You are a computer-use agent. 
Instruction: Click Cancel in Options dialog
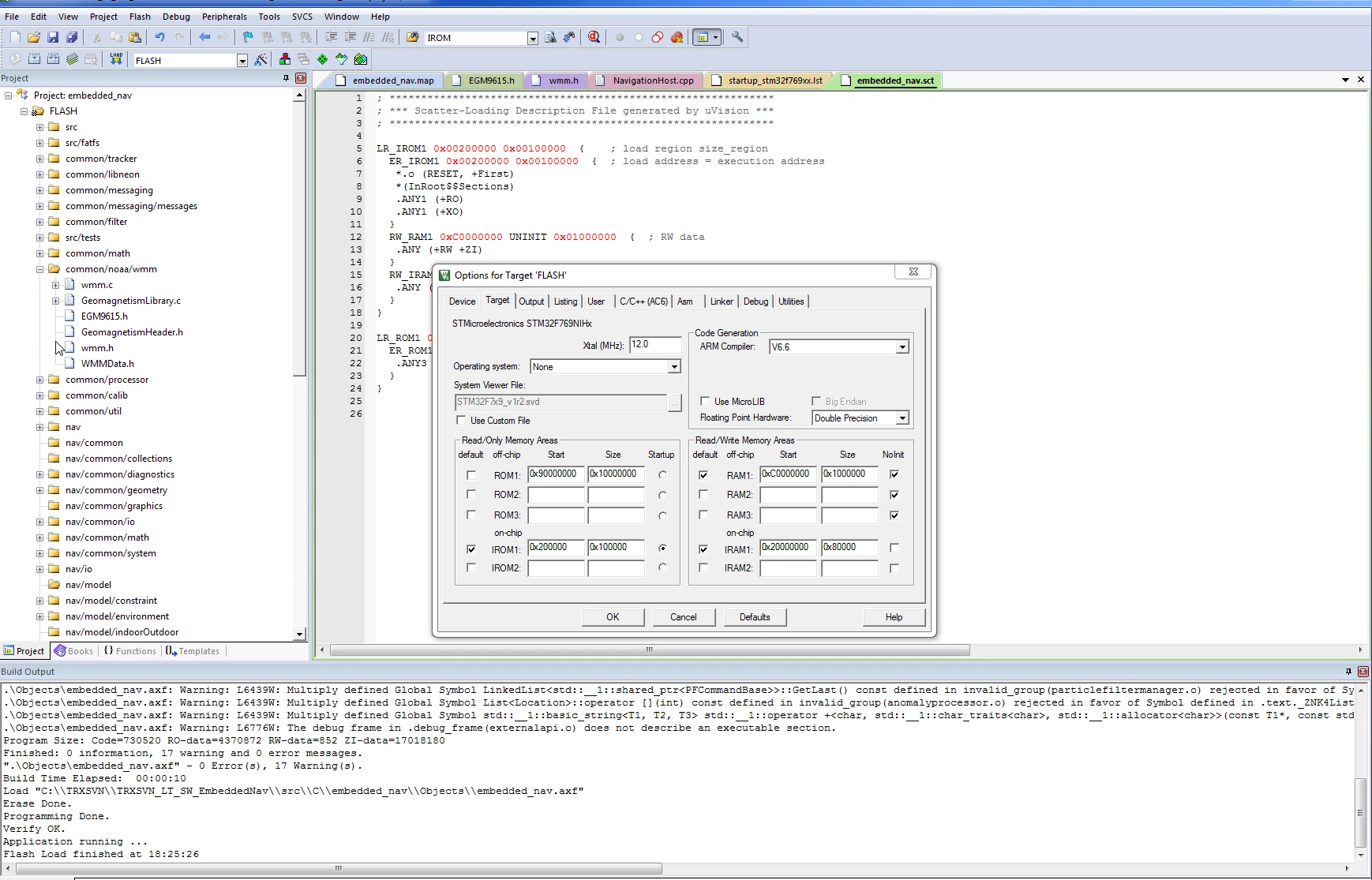pos(684,617)
